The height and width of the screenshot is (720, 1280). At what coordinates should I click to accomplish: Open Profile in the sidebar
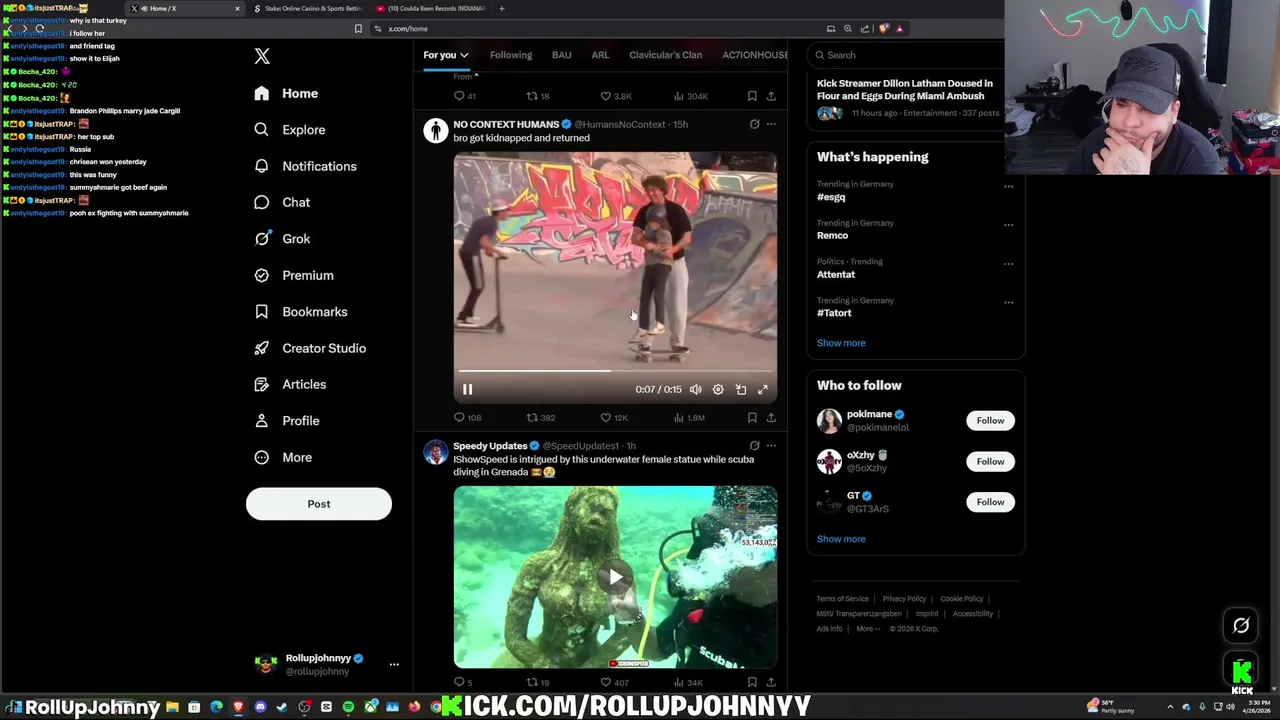[287, 421]
